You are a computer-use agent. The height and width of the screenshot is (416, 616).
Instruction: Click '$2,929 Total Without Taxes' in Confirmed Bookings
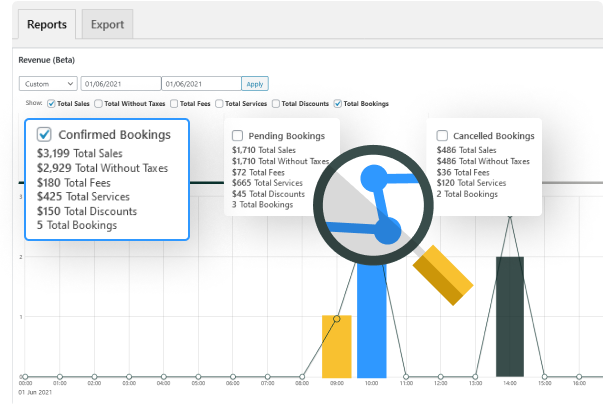[103, 168]
